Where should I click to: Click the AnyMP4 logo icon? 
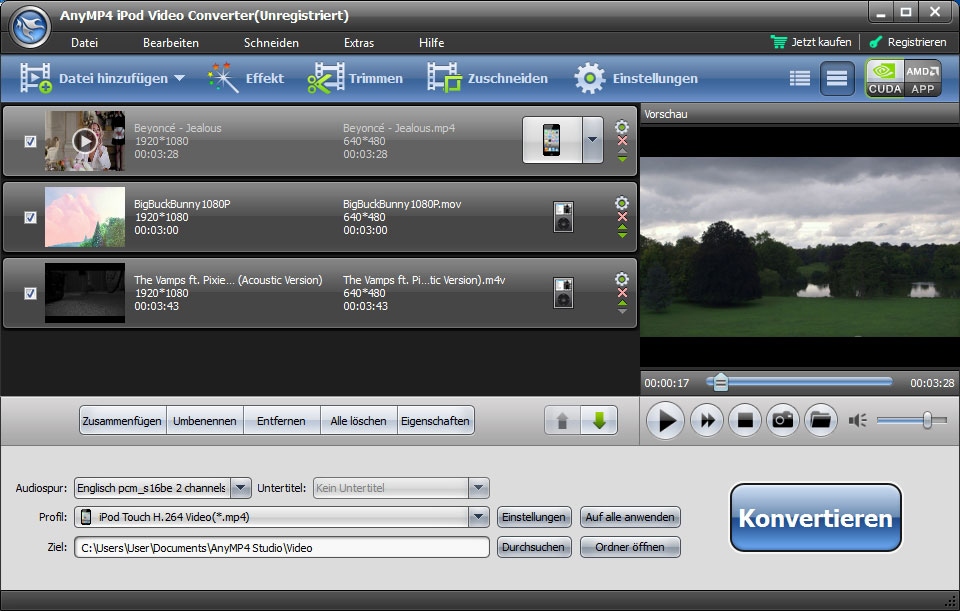pyautogui.click(x=31, y=27)
